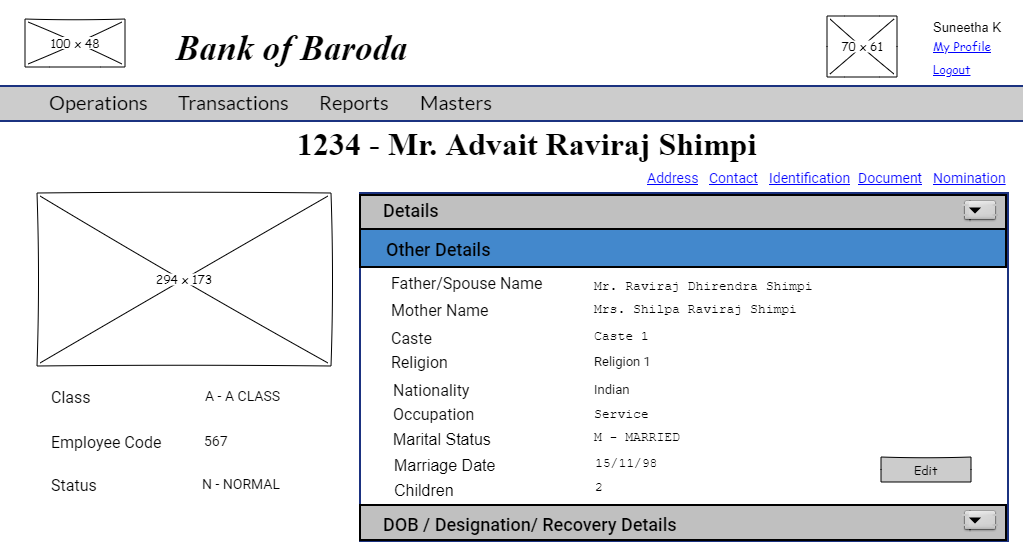Open the My Profile link
1023x545 pixels.
tap(961, 47)
